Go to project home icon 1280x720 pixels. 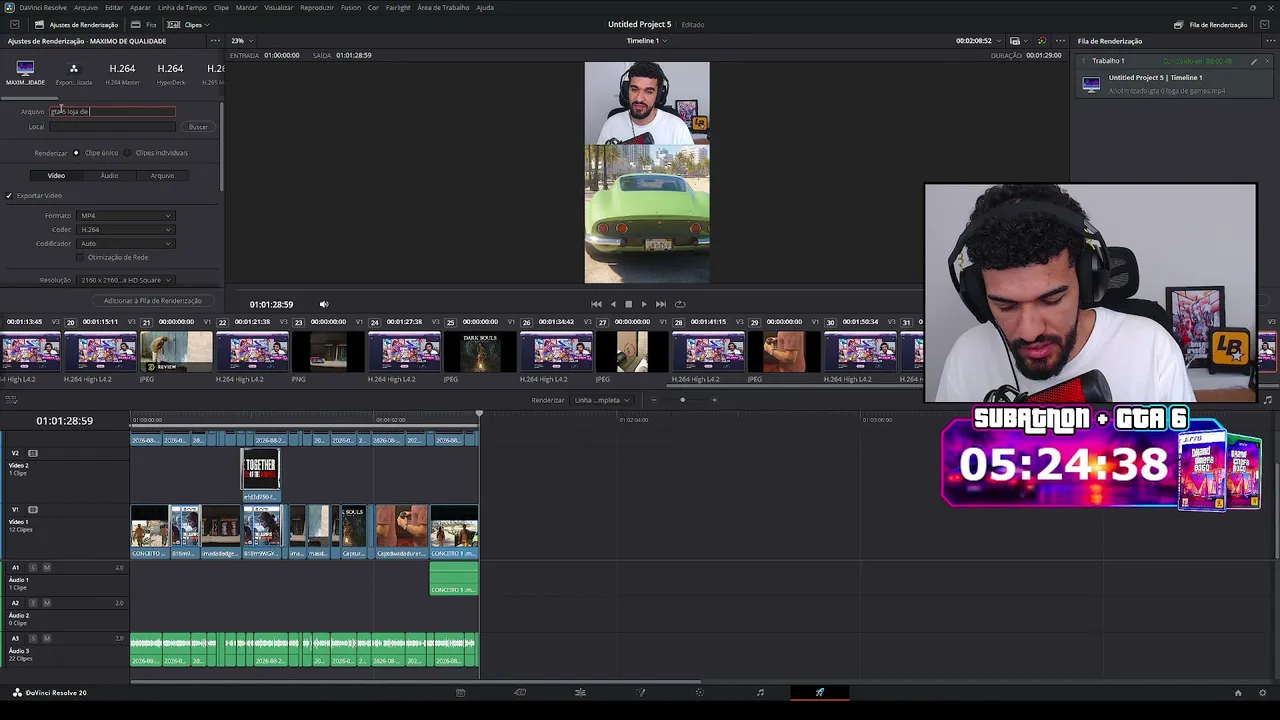tap(1238, 693)
